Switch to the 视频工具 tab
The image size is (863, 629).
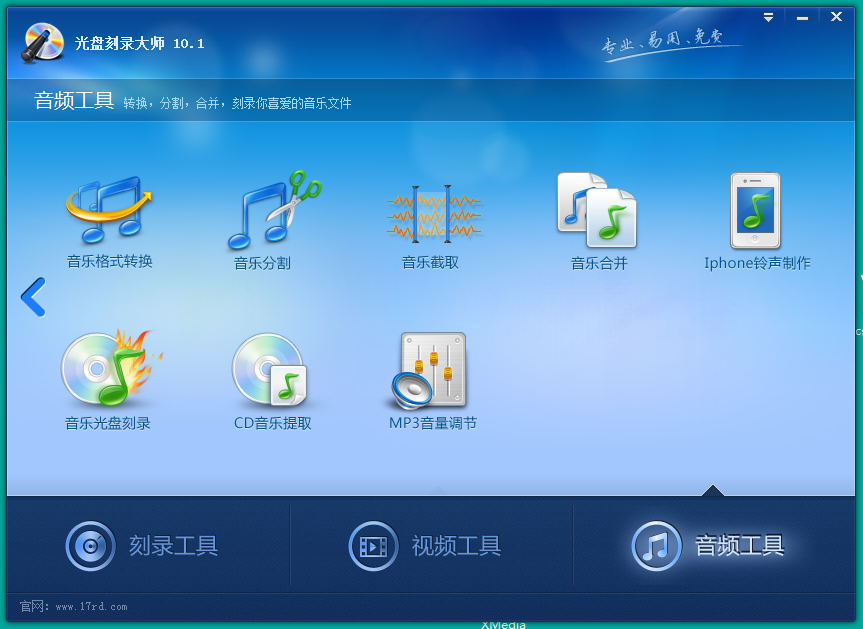[x=430, y=546]
